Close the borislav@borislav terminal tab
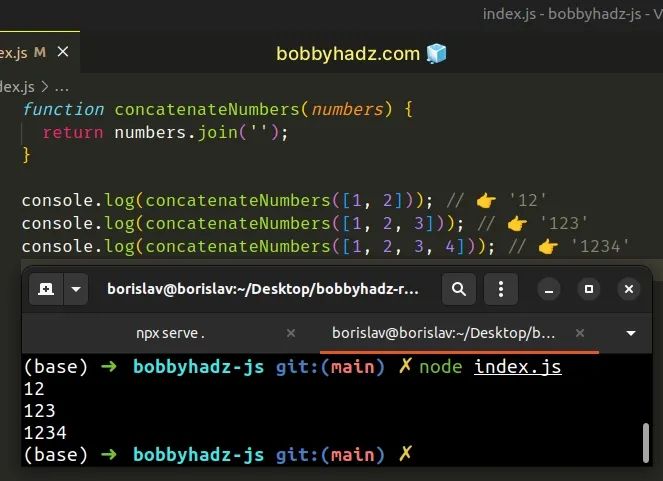This screenshot has height=481, width=663. (x=580, y=333)
